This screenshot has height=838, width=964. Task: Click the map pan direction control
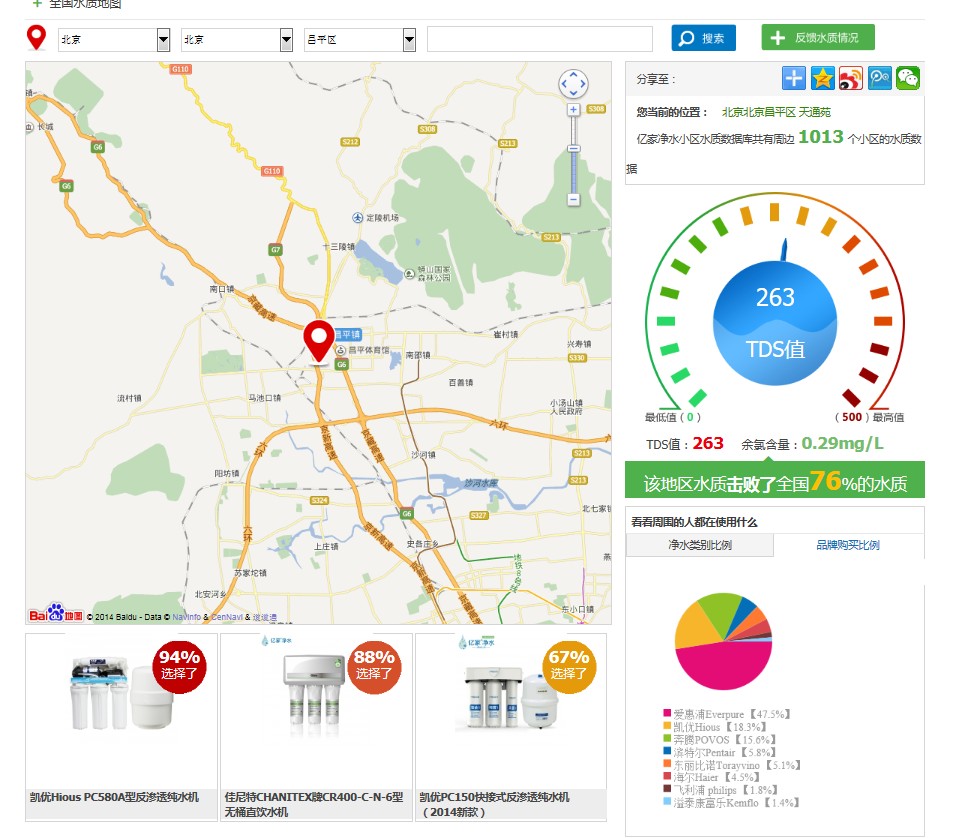(573, 84)
